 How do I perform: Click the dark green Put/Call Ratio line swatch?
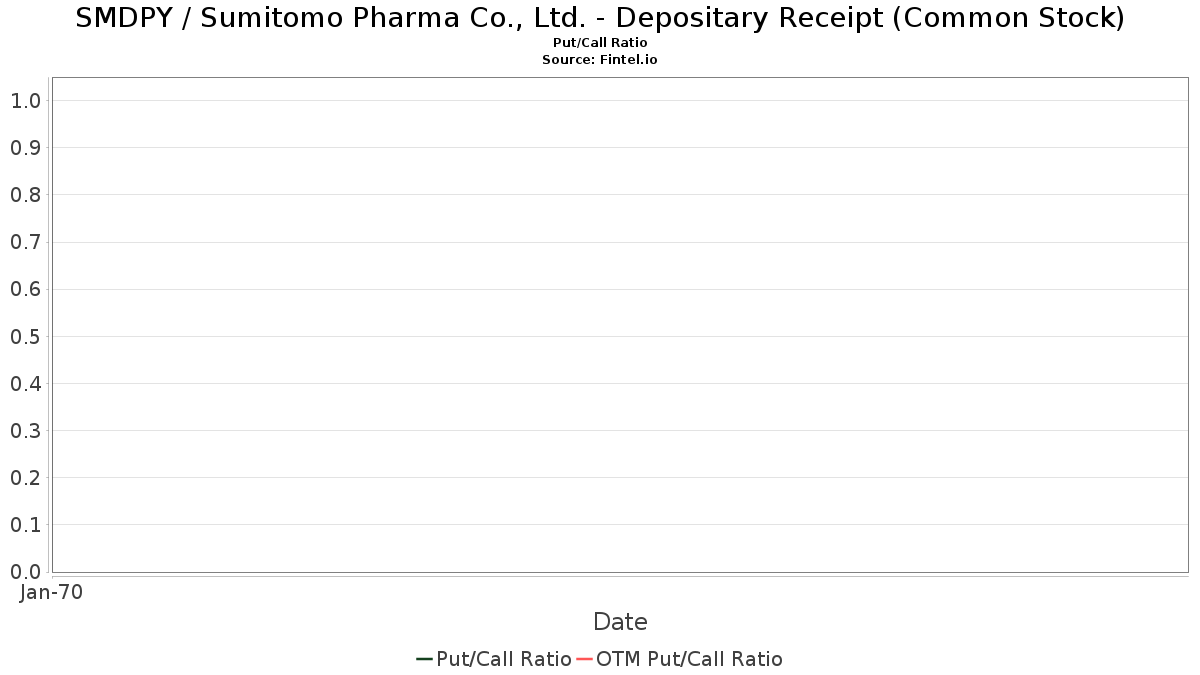pos(424,659)
